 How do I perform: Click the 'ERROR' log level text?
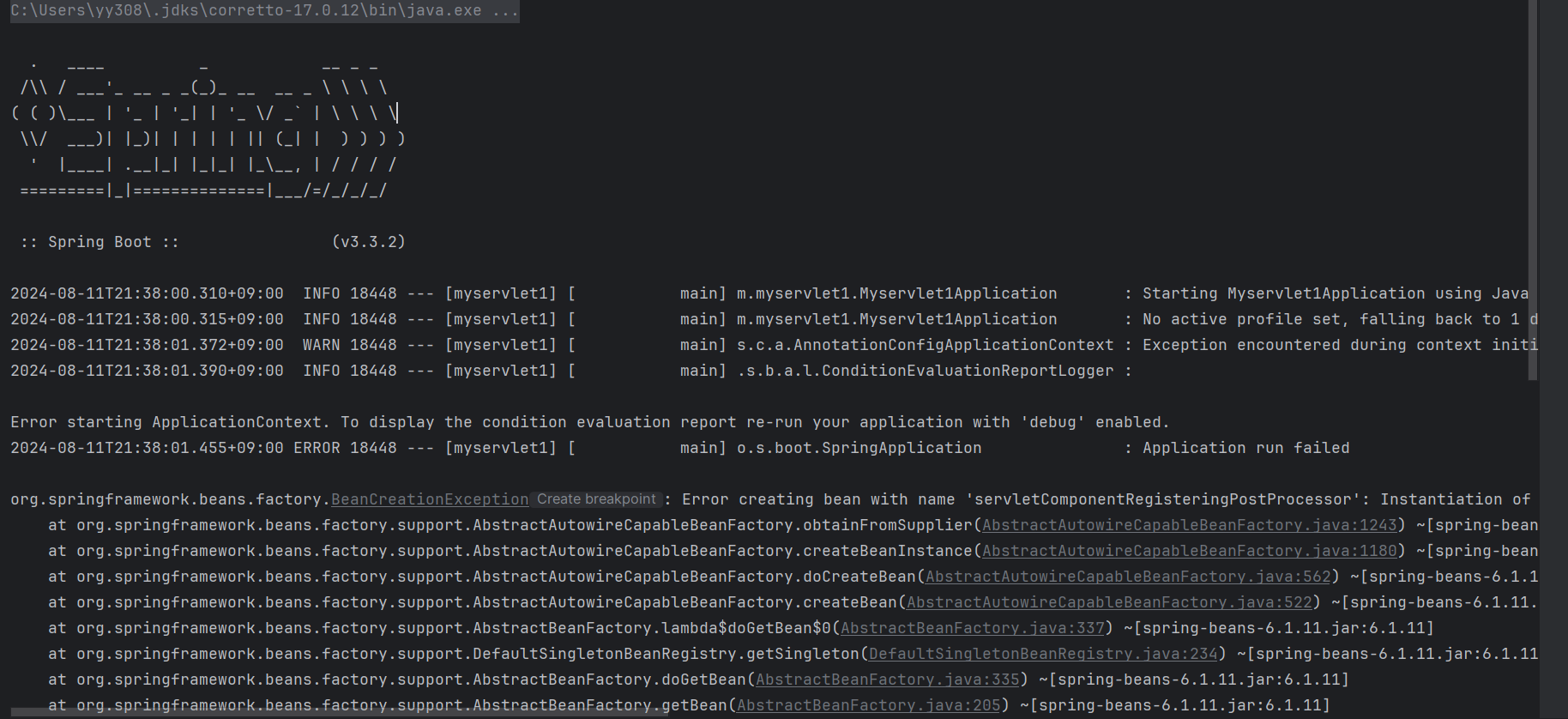coord(317,448)
